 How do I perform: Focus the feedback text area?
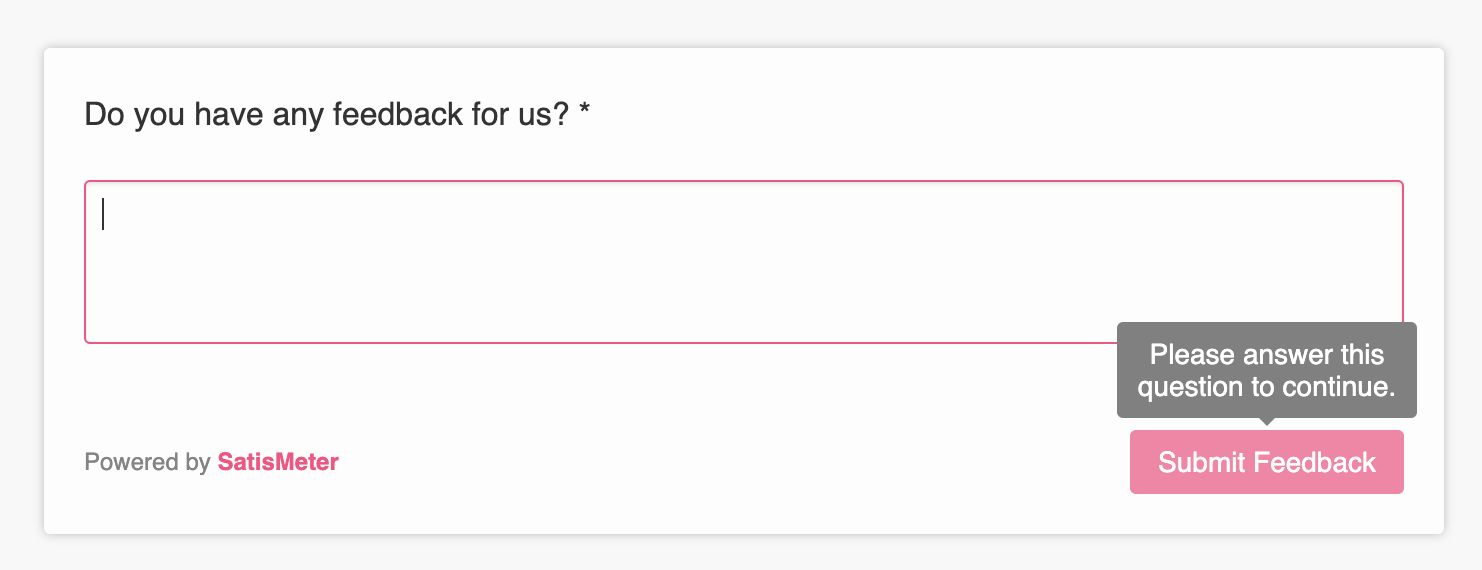tap(744, 262)
